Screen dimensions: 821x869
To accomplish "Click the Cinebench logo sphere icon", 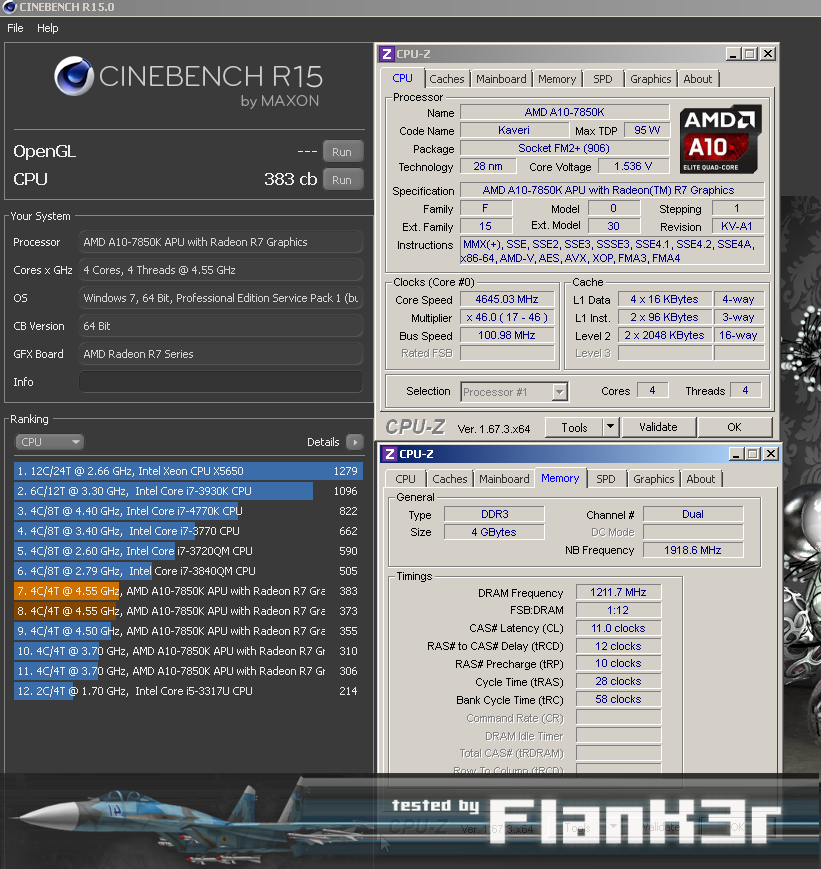I will coord(74,76).
